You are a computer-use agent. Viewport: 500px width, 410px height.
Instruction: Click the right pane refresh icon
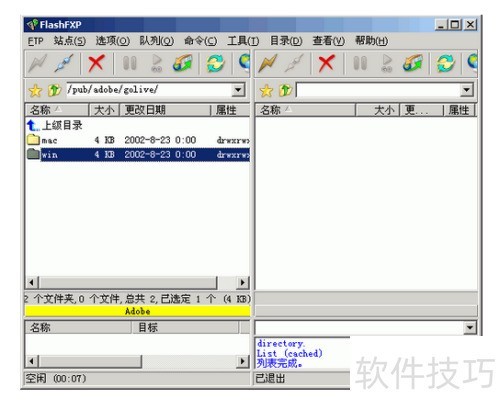446,63
